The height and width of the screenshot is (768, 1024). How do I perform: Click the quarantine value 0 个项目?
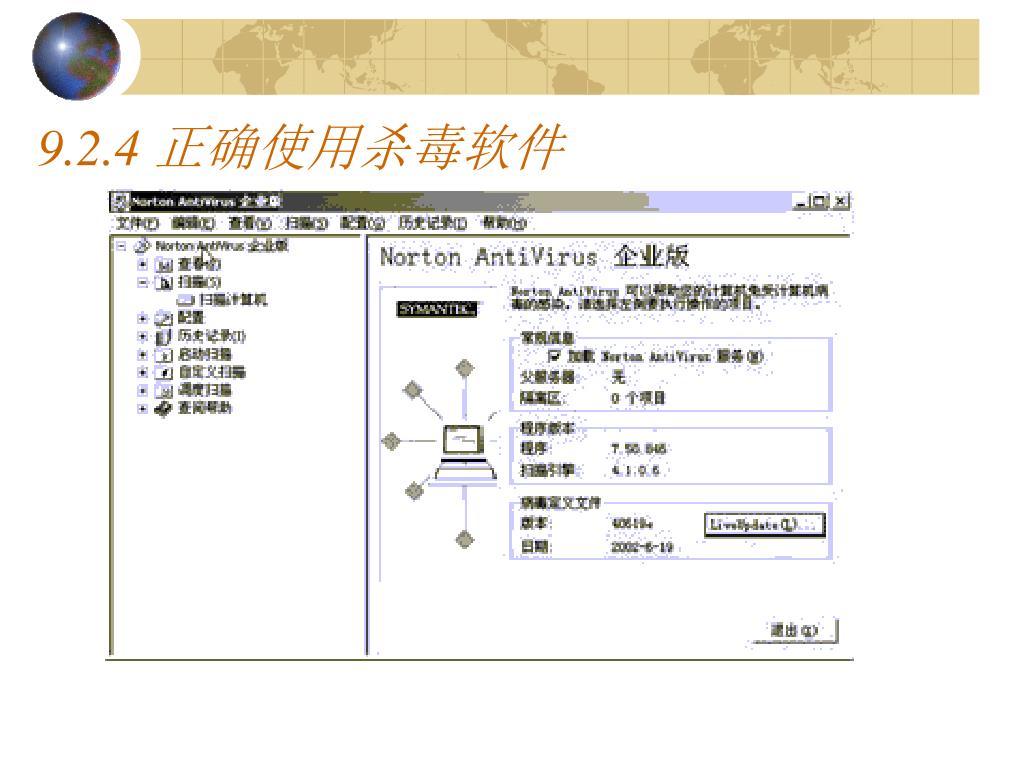[638, 398]
